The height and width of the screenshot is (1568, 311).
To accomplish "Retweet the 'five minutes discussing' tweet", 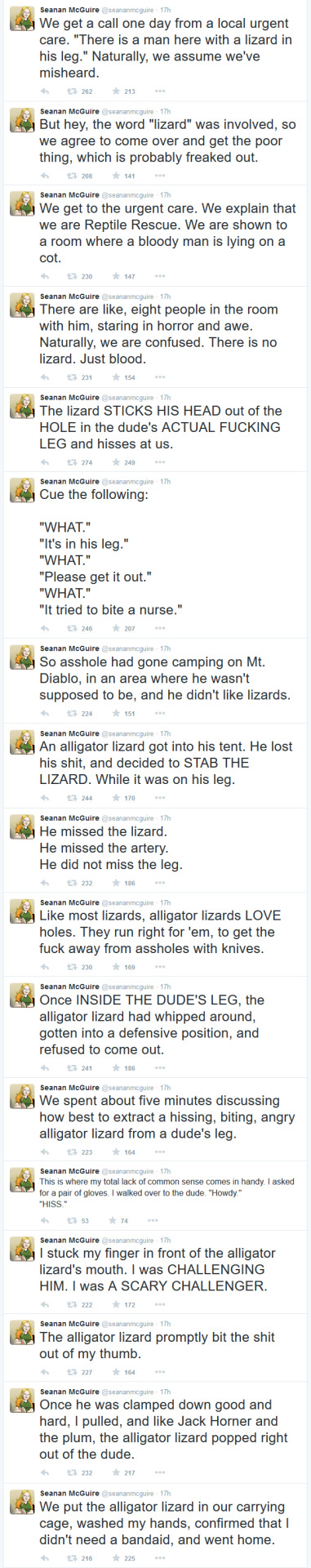I will coord(72,1151).
